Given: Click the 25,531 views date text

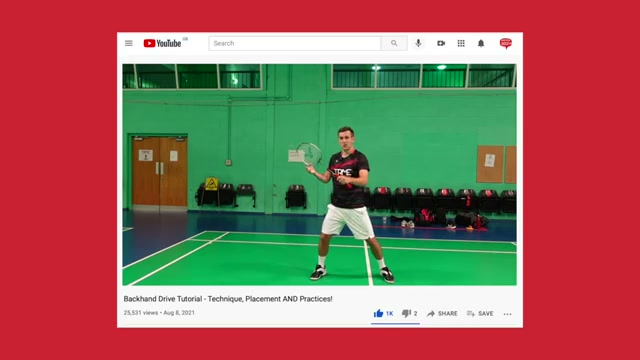Looking at the screenshot, I should point(159,313).
